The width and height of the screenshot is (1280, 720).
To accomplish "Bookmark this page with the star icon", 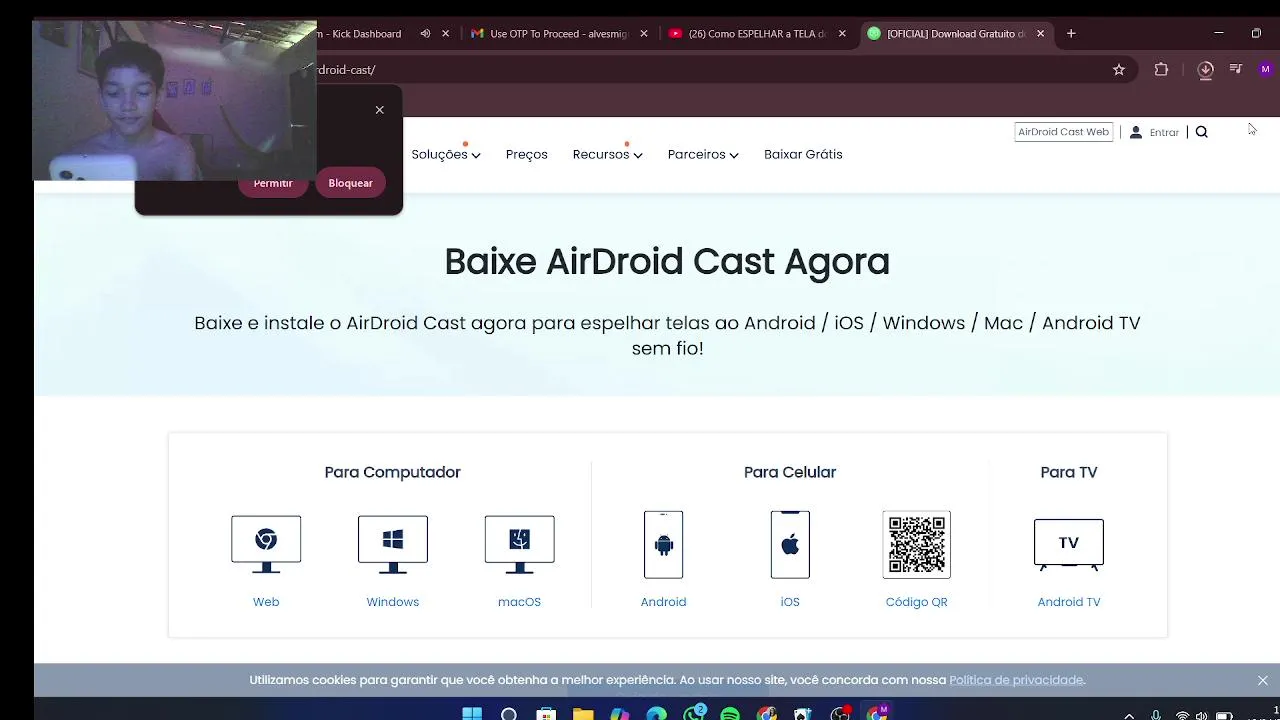I will click(1119, 70).
